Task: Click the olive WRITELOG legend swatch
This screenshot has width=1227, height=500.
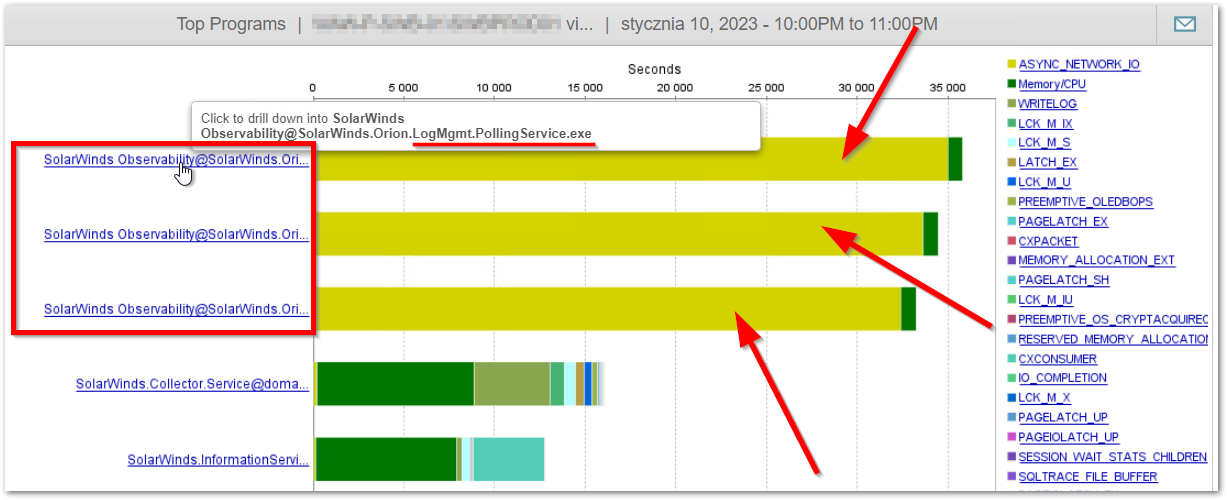Action: [1012, 104]
